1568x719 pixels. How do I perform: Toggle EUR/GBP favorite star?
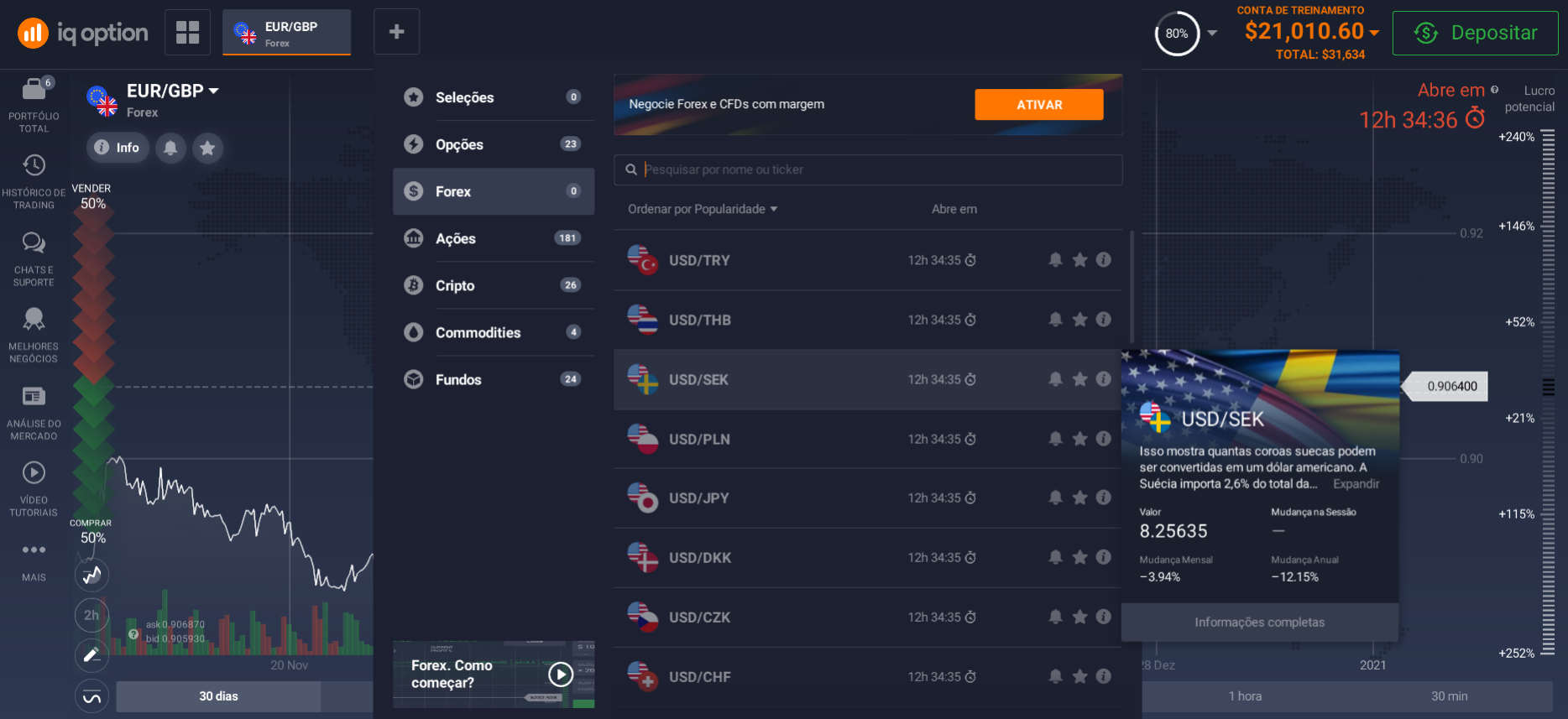click(x=207, y=148)
